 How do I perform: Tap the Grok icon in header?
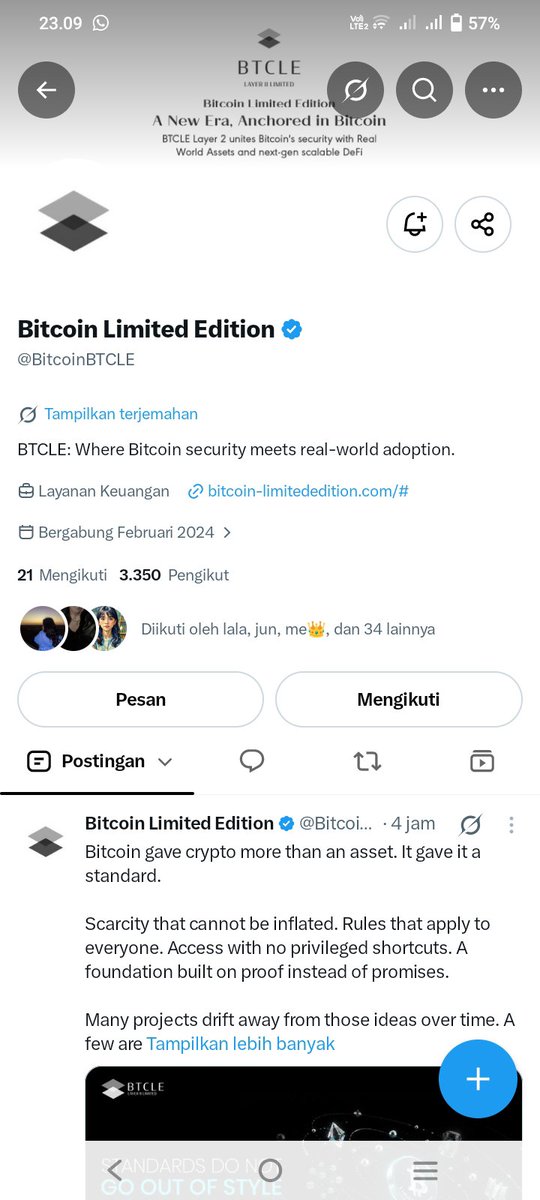[354, 90]
